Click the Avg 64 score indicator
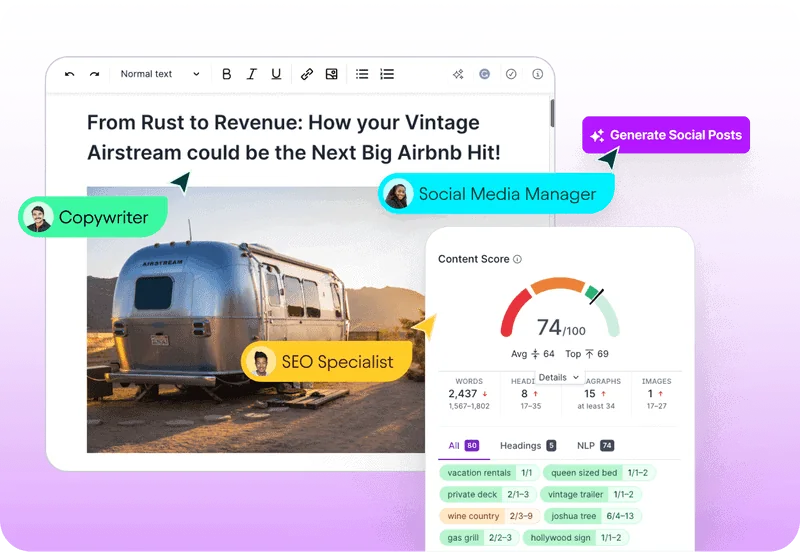This screenshot has height=552, width=800. coord(533,354)
